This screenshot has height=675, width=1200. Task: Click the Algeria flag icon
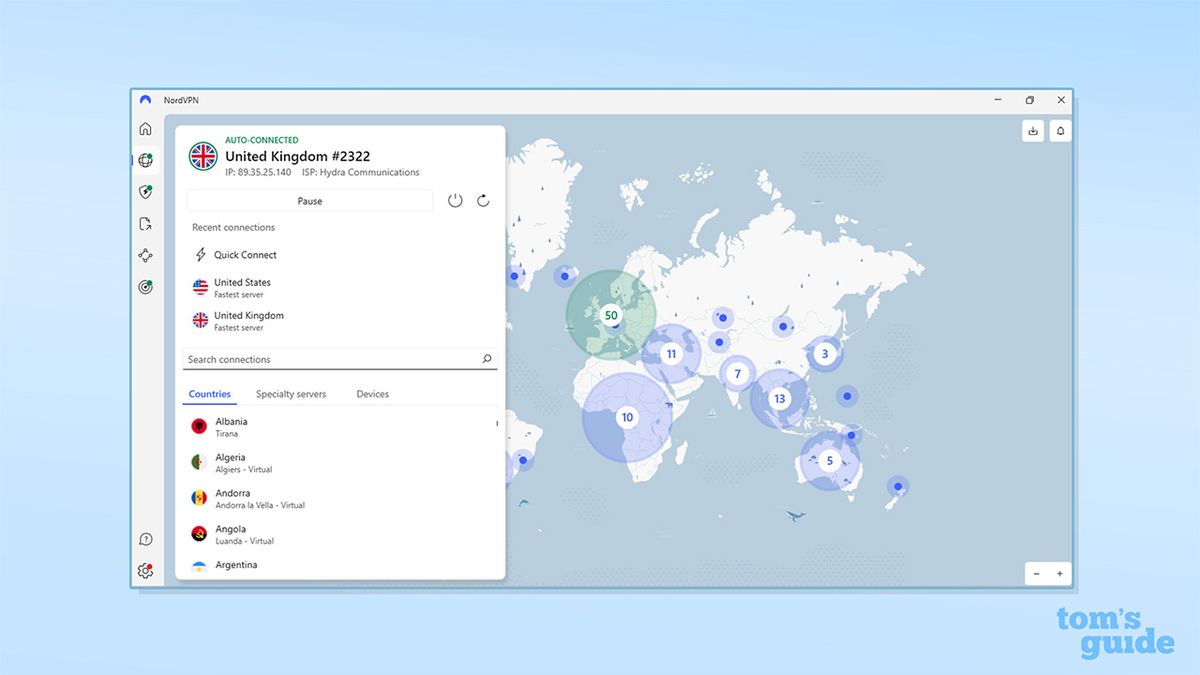coord(199,462)
